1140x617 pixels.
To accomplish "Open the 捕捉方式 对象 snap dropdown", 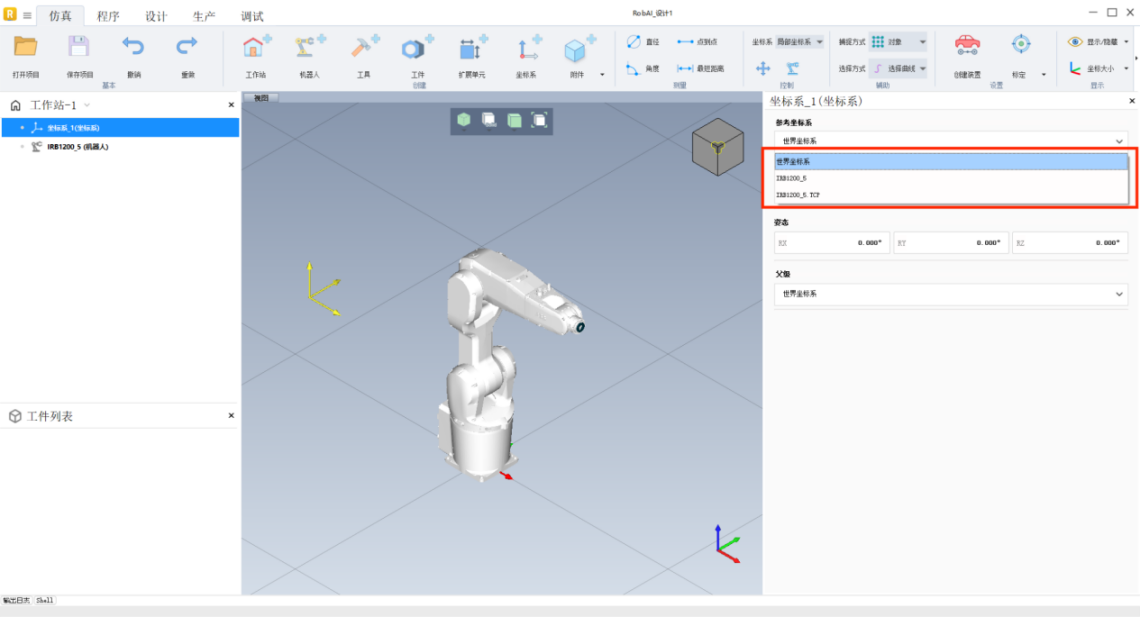I will coord(897,42).
